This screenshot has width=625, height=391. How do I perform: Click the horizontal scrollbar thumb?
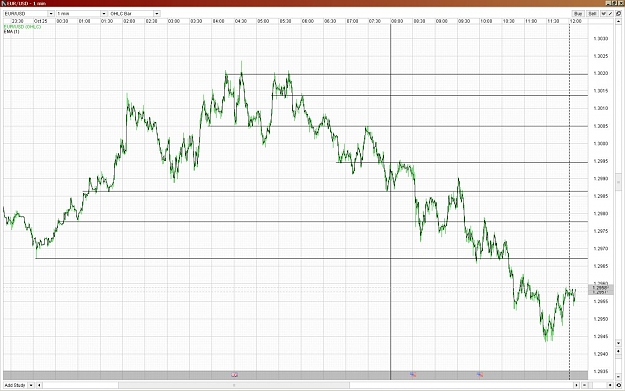tap(234, 385)
